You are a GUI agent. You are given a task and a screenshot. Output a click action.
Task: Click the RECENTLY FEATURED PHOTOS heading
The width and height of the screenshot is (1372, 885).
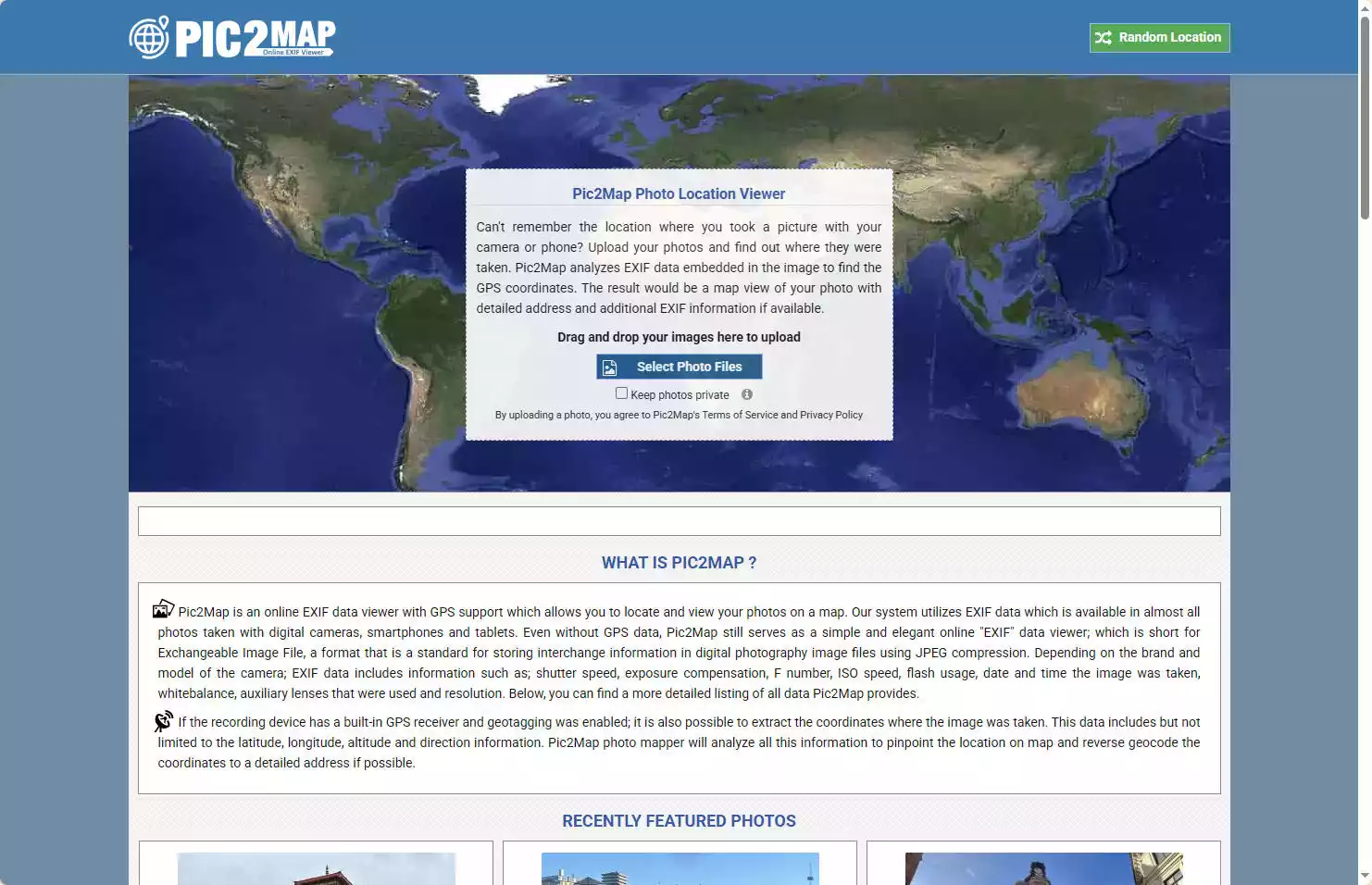[x=679, y=821]
